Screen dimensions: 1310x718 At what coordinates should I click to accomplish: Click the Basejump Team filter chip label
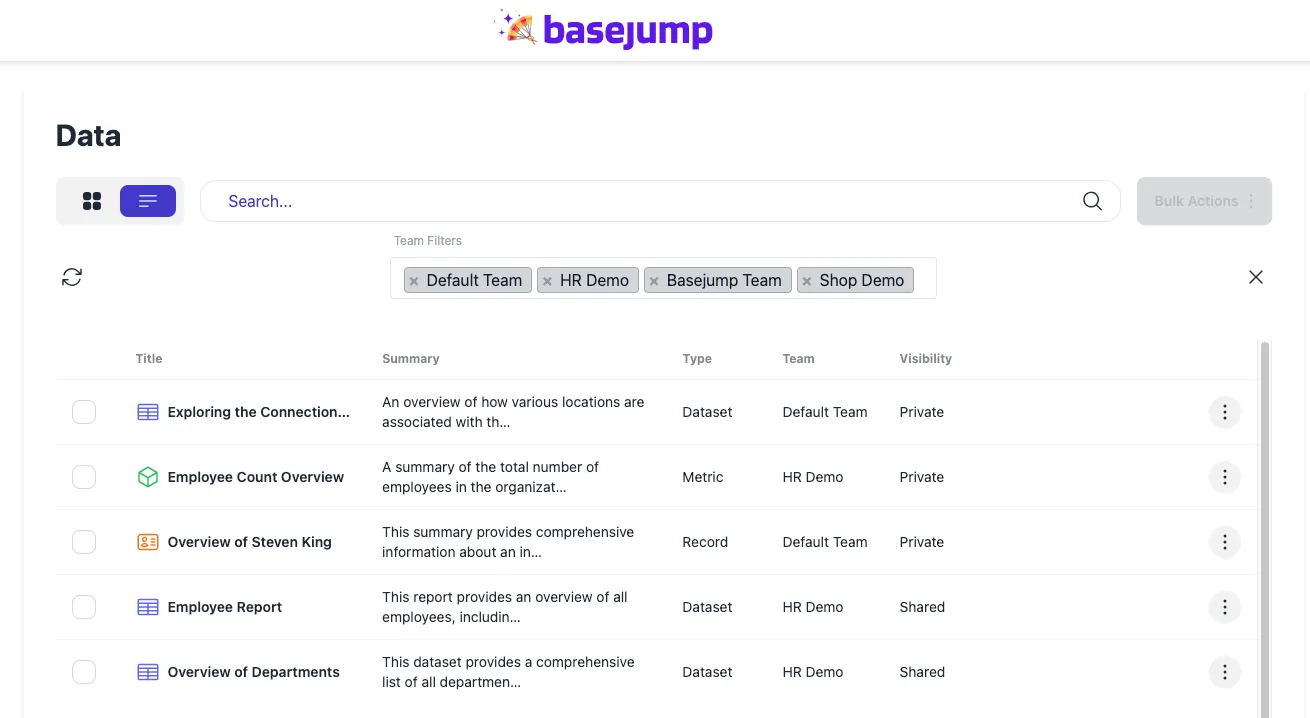[724, 280]
